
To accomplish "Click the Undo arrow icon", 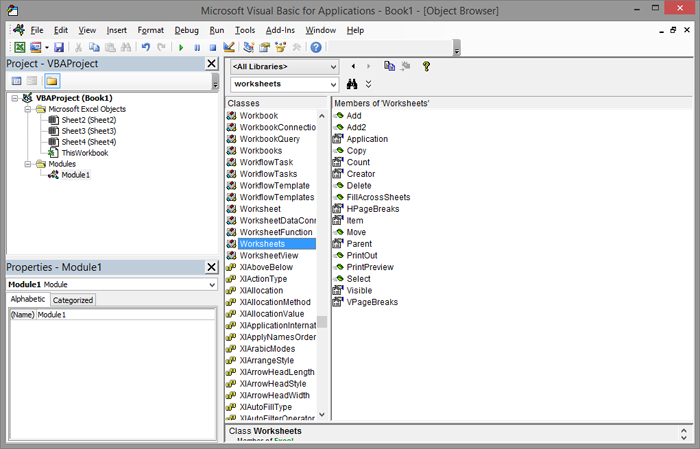I will 146,47.
